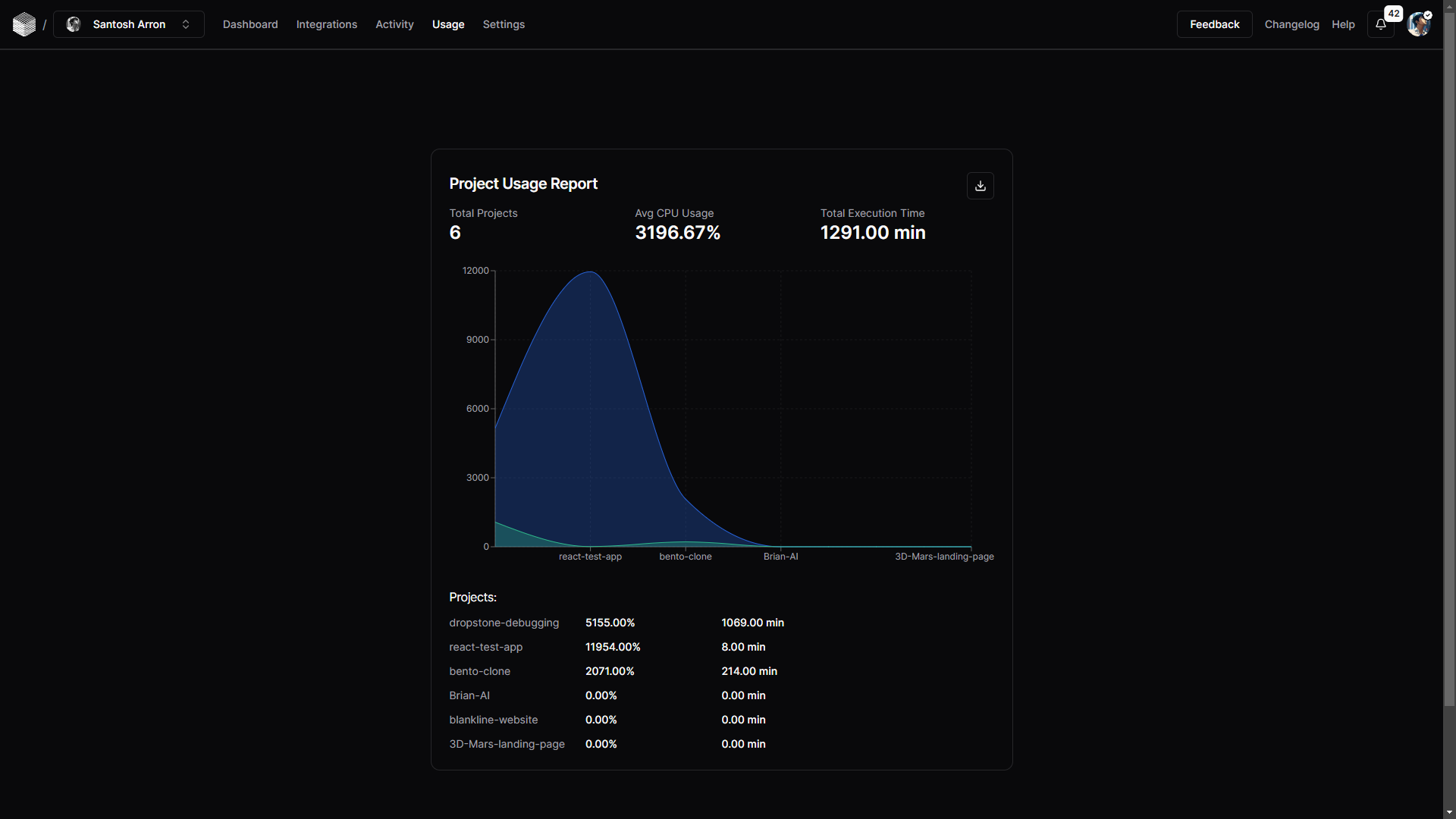Screen dimensions: 1456x819
Task: Click the Total Projects value 6
Action: (455, 233)
